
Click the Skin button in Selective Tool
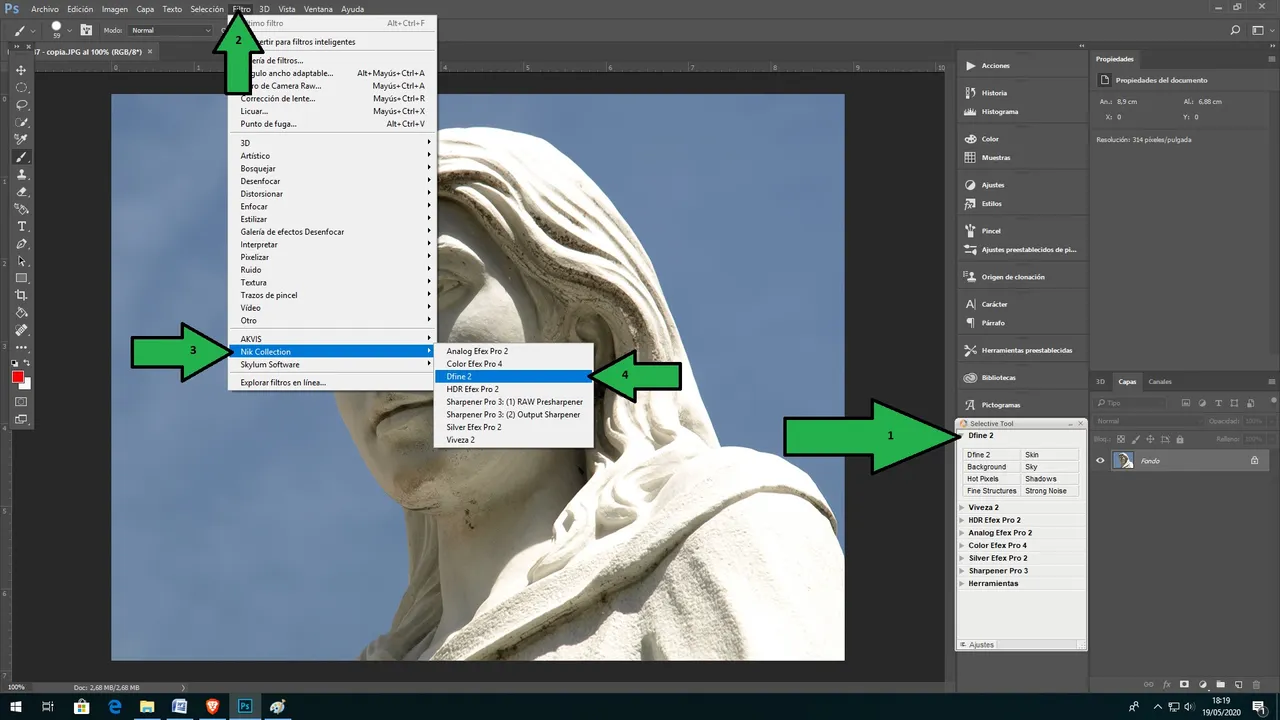[x=1050, y=455]
